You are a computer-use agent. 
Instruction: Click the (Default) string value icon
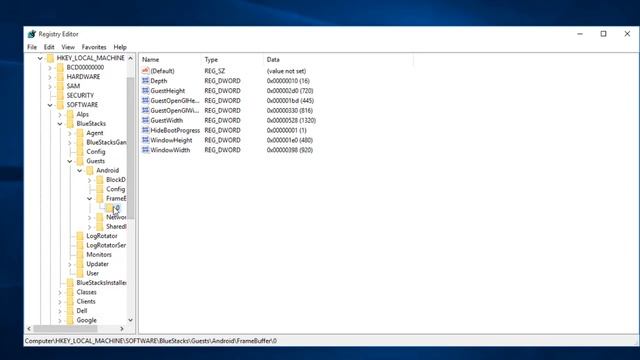[x=145, y=71]
